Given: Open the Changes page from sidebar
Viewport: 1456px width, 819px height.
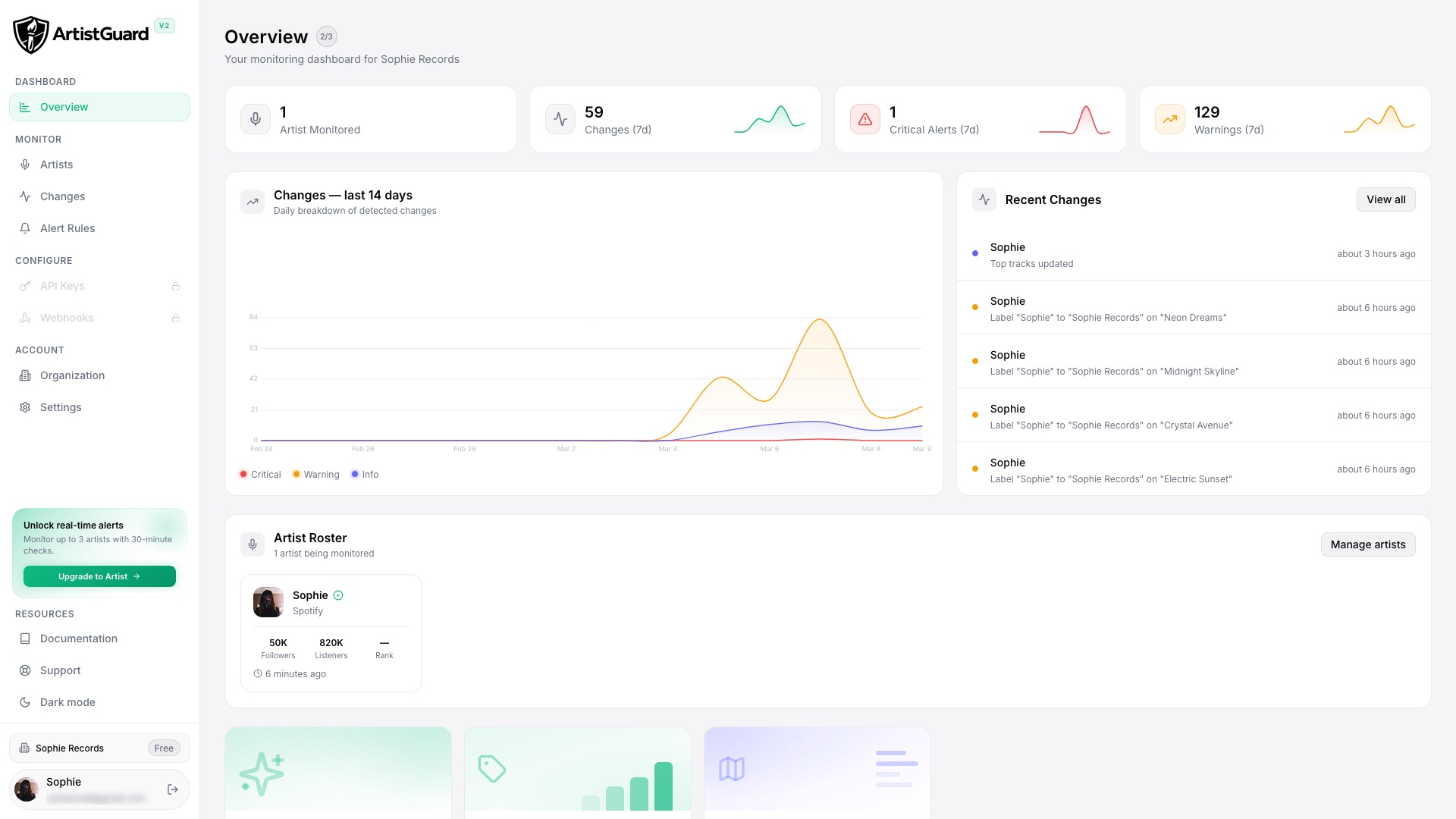Looking at the screenshot, I should (x=62, y=196).
